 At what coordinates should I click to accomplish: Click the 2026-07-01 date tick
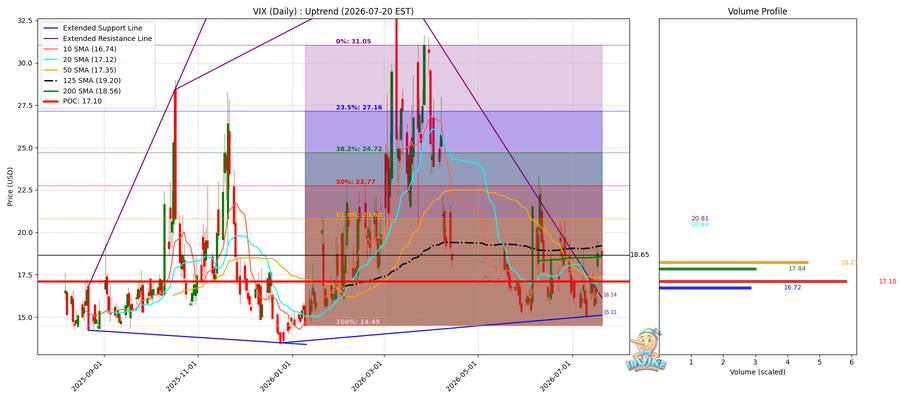(x=557, y=376)
